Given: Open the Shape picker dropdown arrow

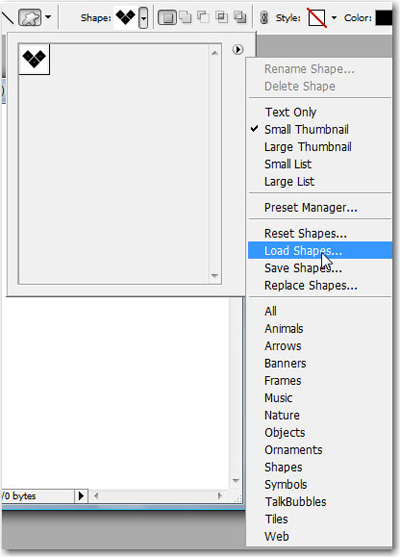Looking at the screenshot, I should click(143, 17).
